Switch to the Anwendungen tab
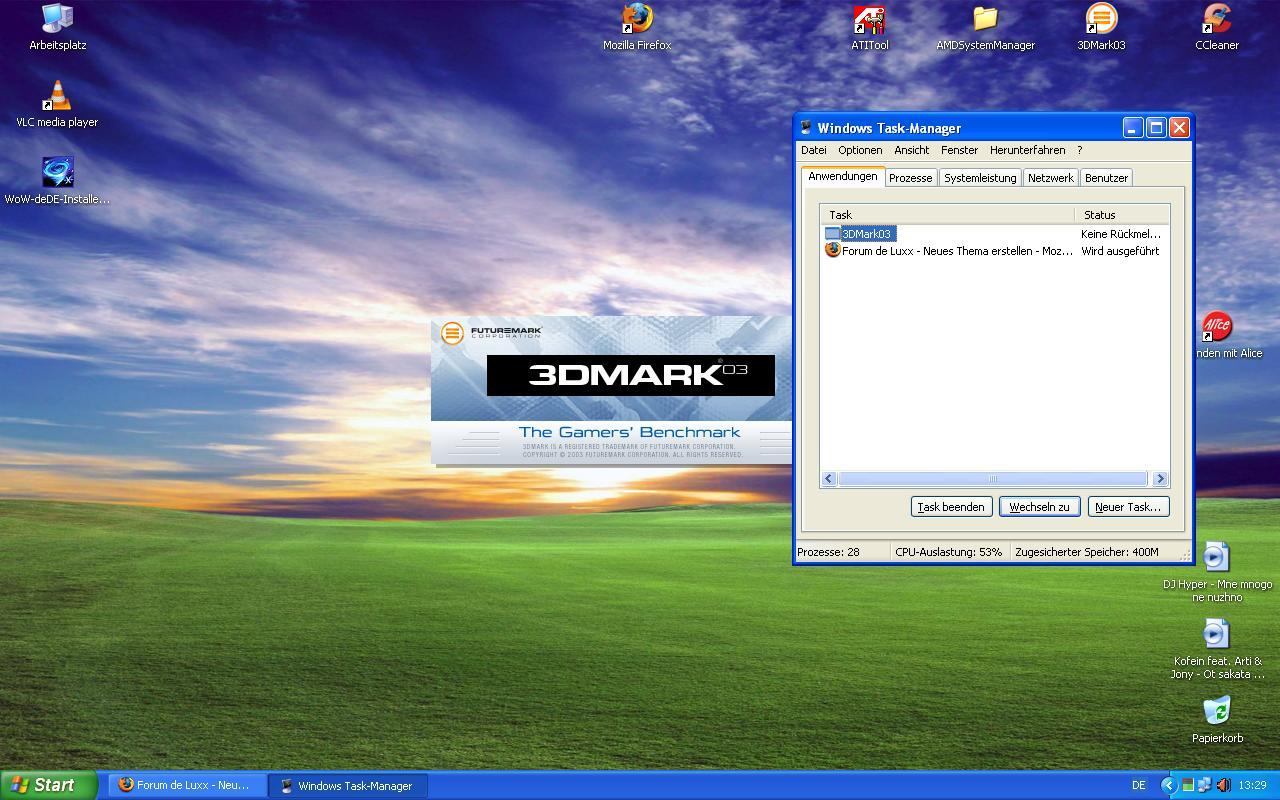The width and height of the screenshot is (1280, 800). (x=842, y=176)
